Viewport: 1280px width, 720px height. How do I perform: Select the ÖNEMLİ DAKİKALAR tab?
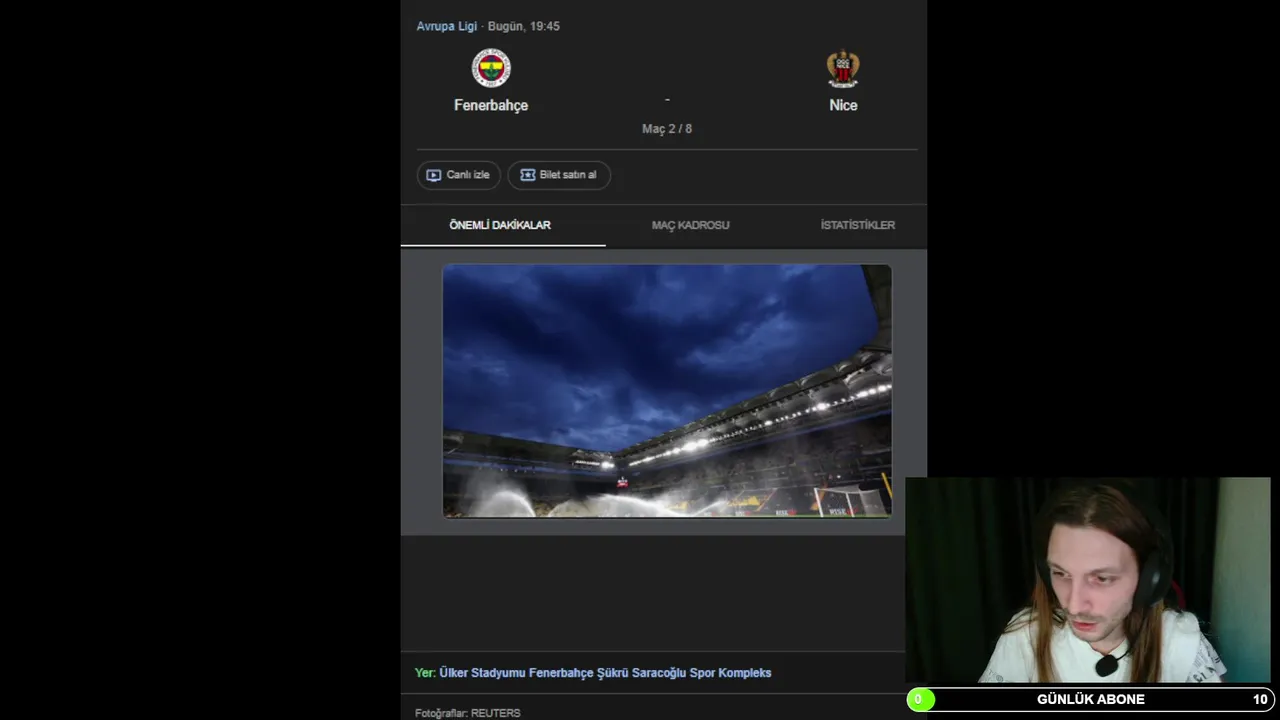tap(500, 225)
